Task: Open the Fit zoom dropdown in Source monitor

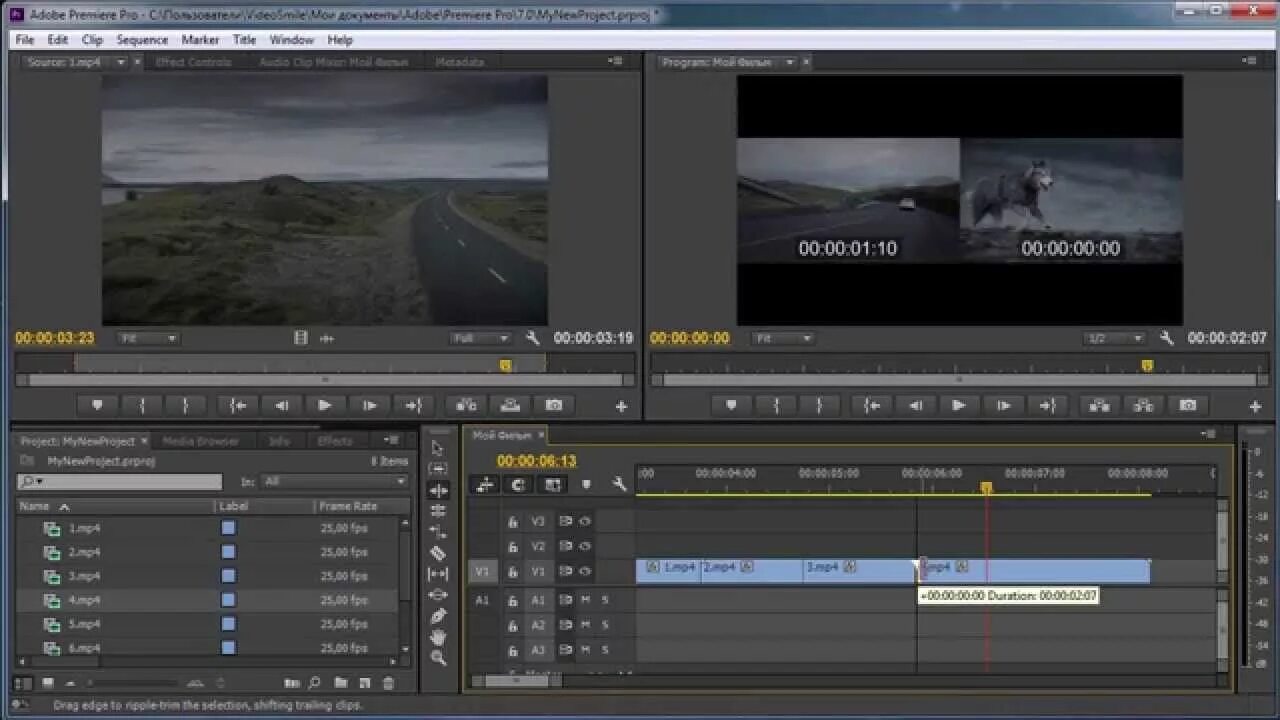Action: pos(148,337)
